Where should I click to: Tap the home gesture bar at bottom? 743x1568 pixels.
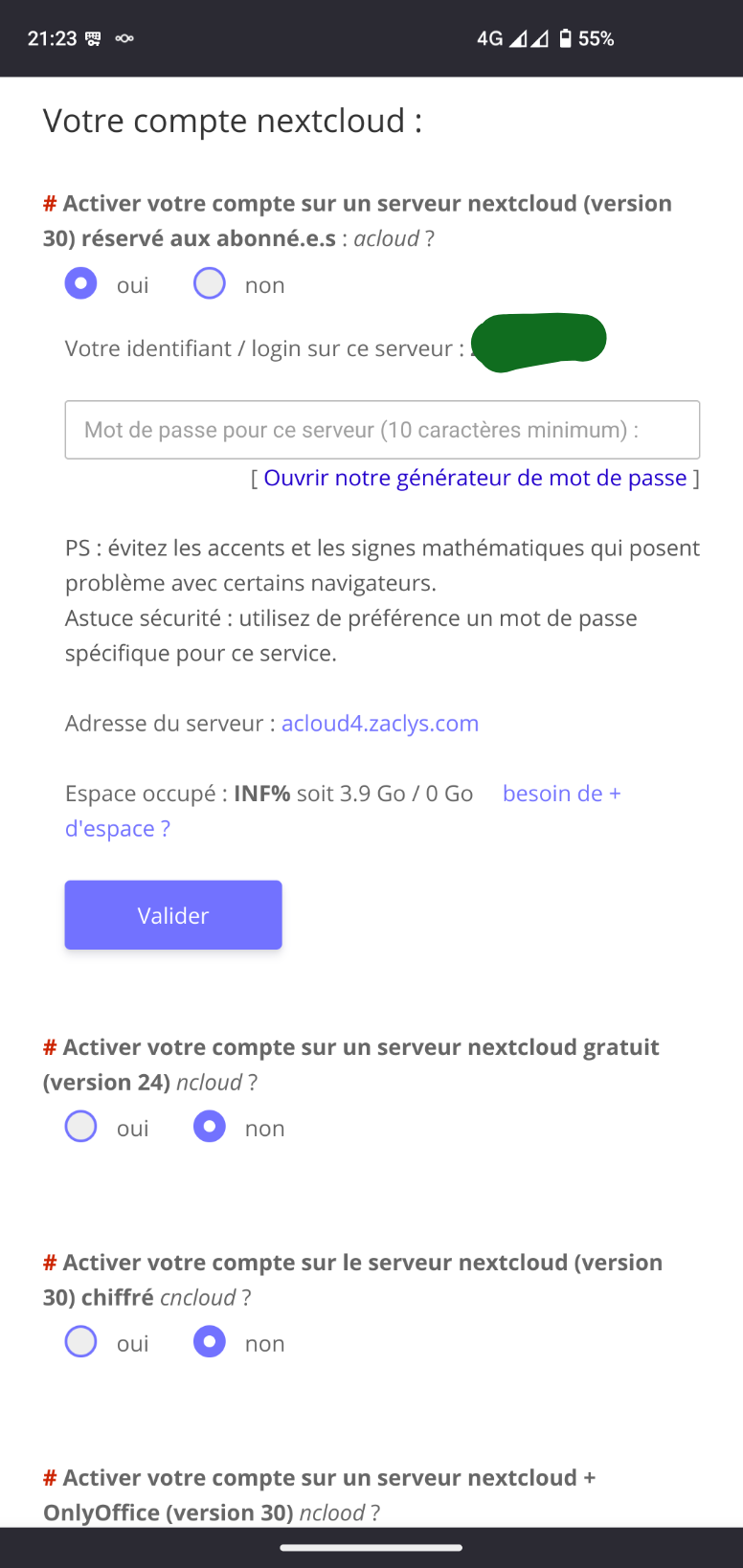(x=371, y=1547)
